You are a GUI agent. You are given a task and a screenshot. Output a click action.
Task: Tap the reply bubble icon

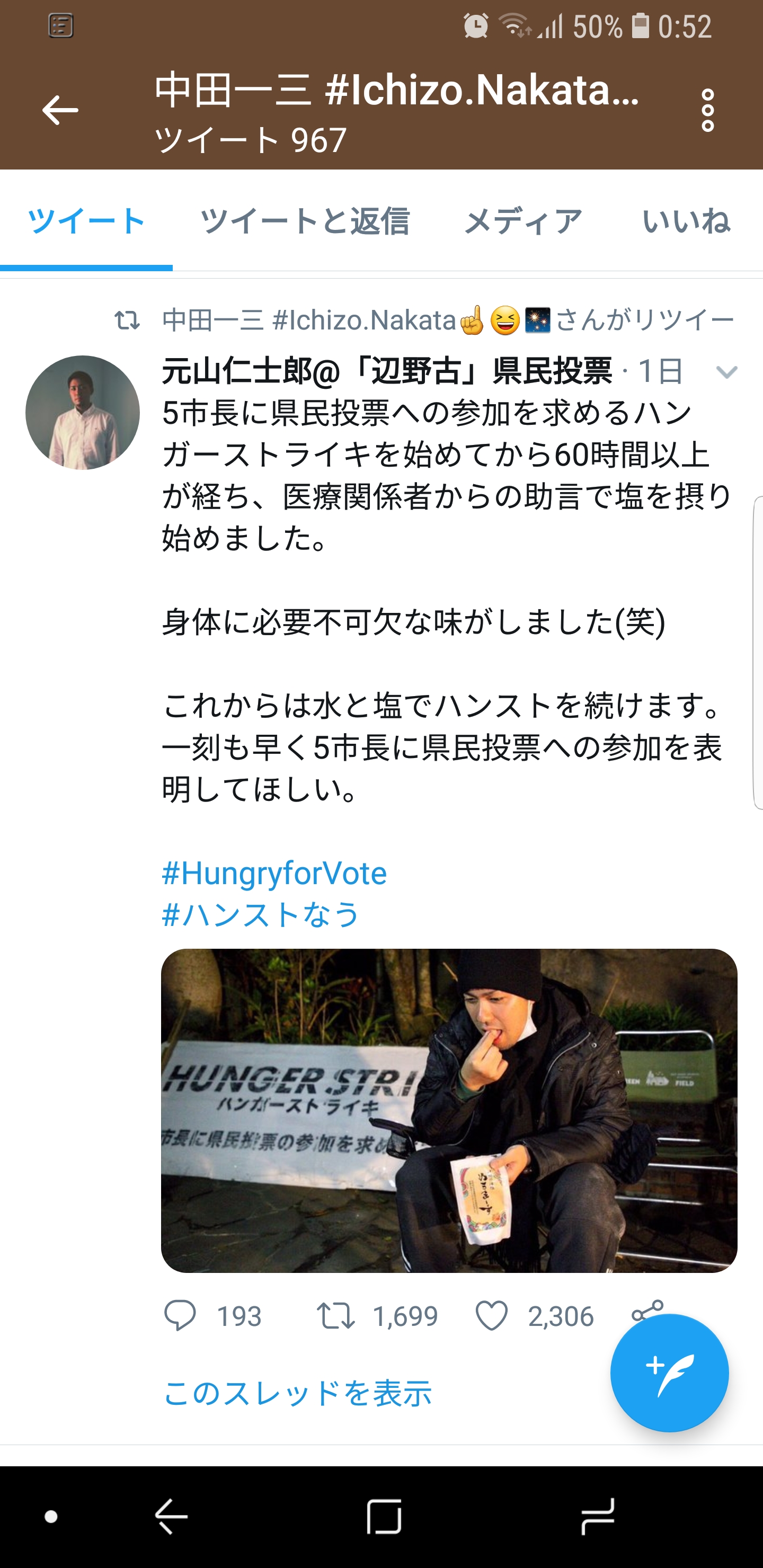tap(180, 1315)
